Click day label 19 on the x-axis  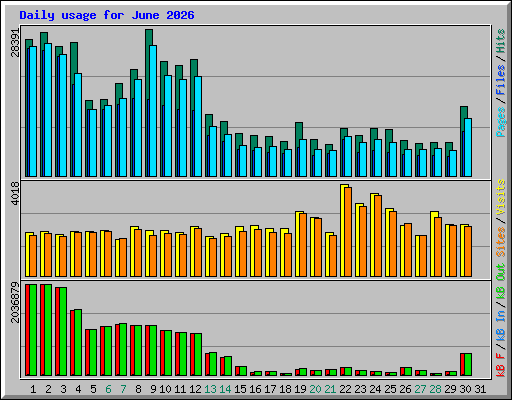click(x=300, y=389)
